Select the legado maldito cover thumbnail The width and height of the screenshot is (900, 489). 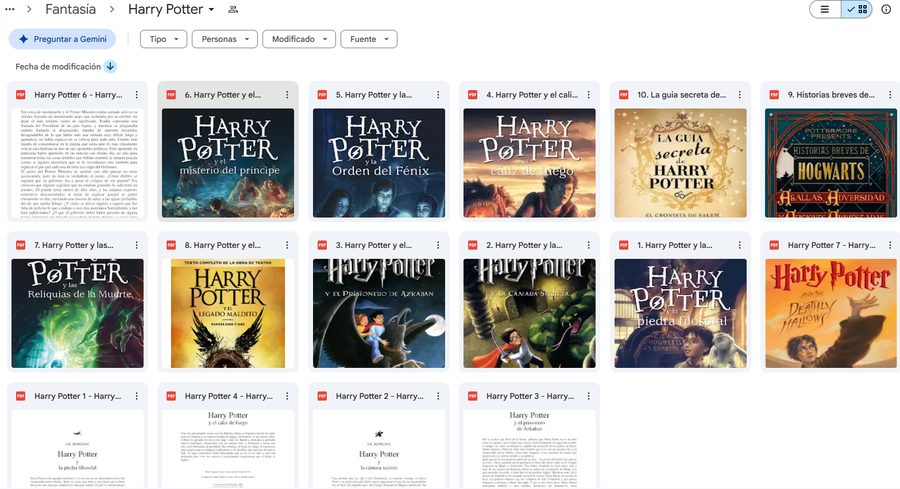pos(228,313)
